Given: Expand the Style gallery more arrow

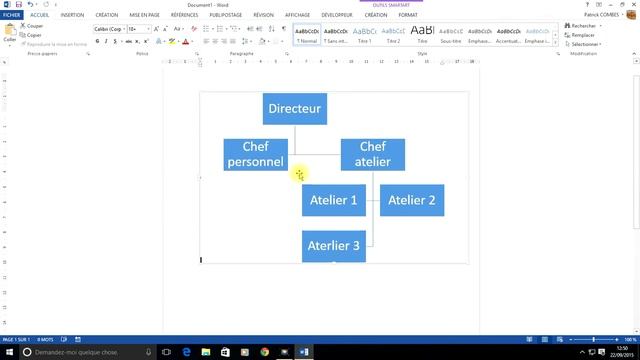Looking at the screenshot, I should (x=555, y=43).
